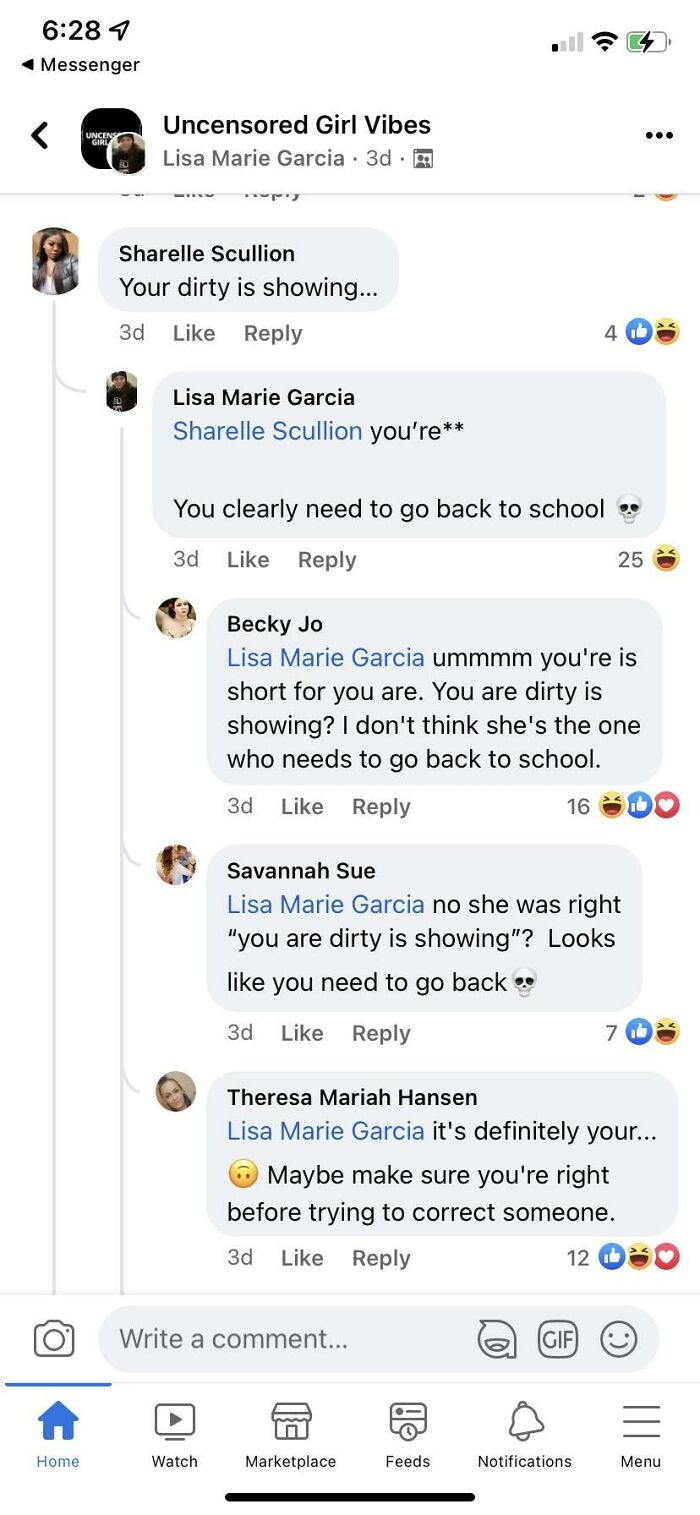Open the GIF picker

pos(557,1339)
